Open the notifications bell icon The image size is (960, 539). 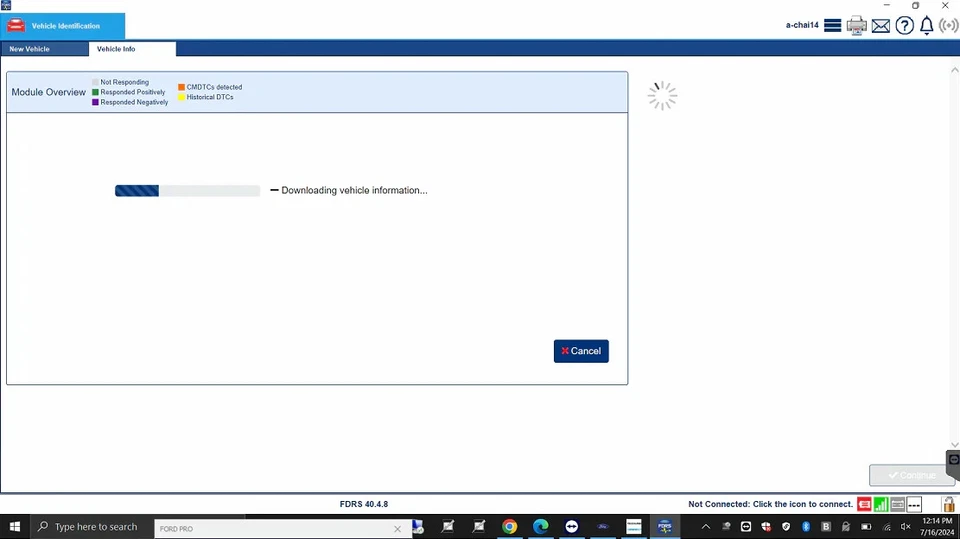[x=926, y=25]
